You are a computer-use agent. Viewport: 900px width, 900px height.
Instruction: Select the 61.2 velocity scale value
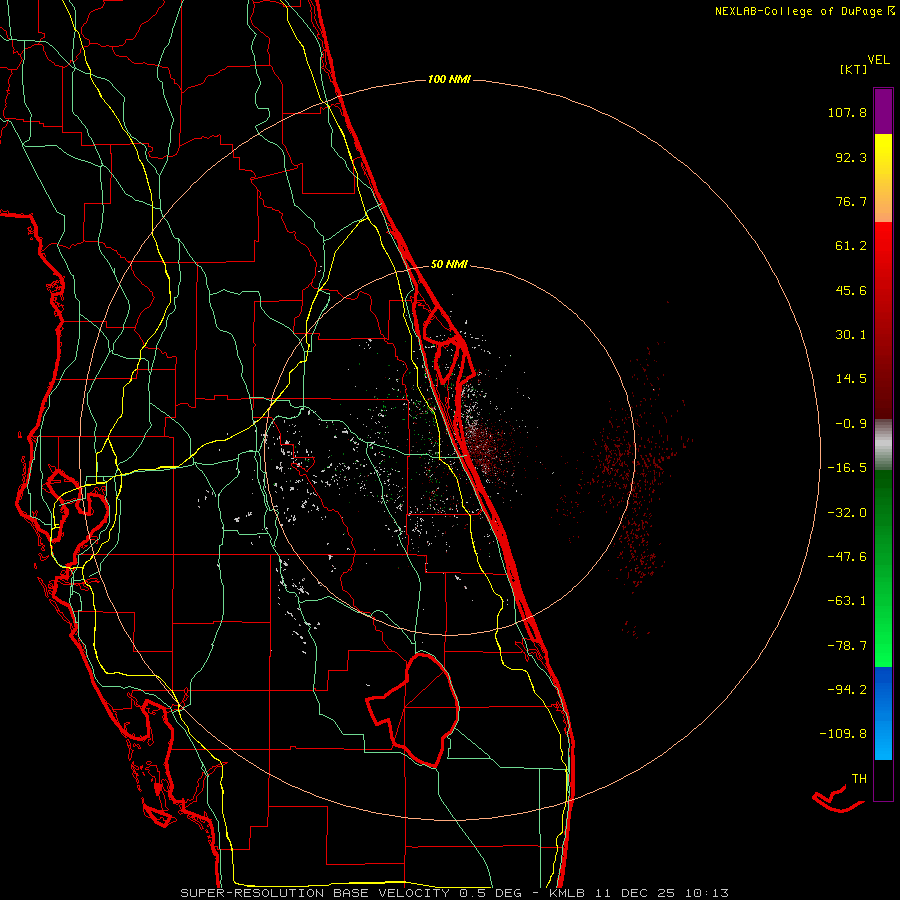pyautogui.click(x=851, y=246)
